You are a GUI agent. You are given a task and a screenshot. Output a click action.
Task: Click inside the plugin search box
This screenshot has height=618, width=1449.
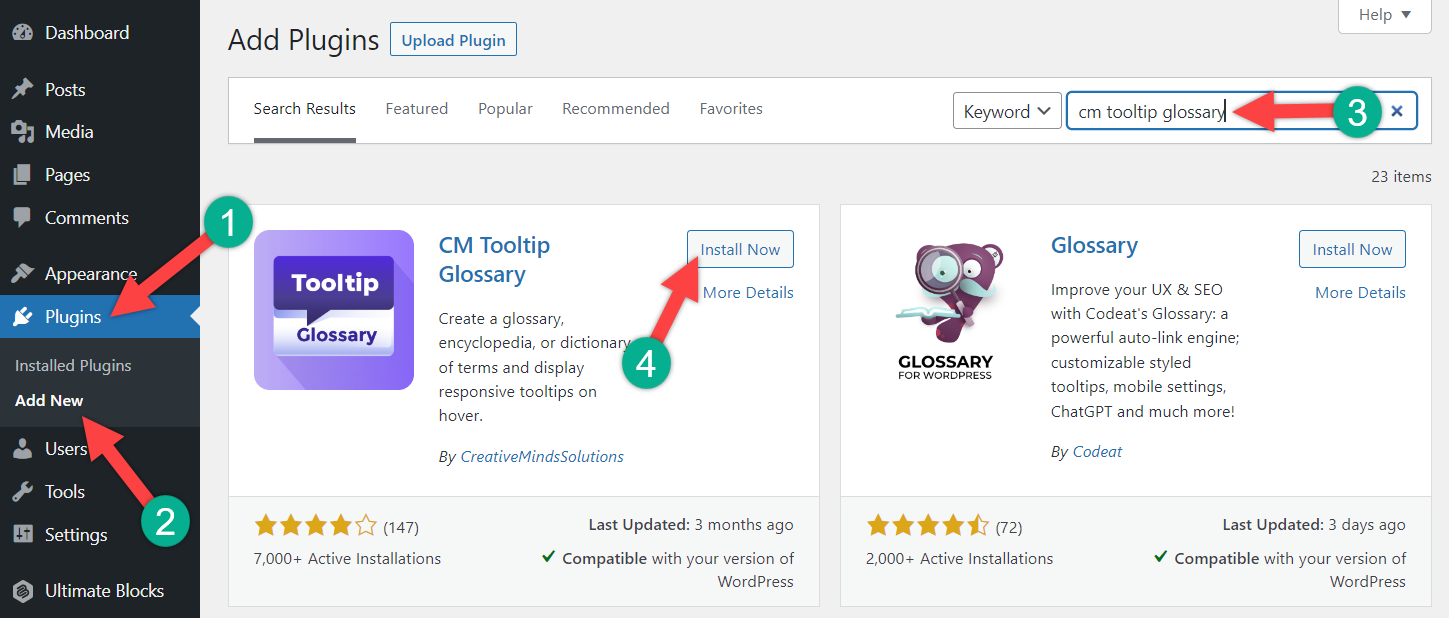click(x=1150, y=112)
